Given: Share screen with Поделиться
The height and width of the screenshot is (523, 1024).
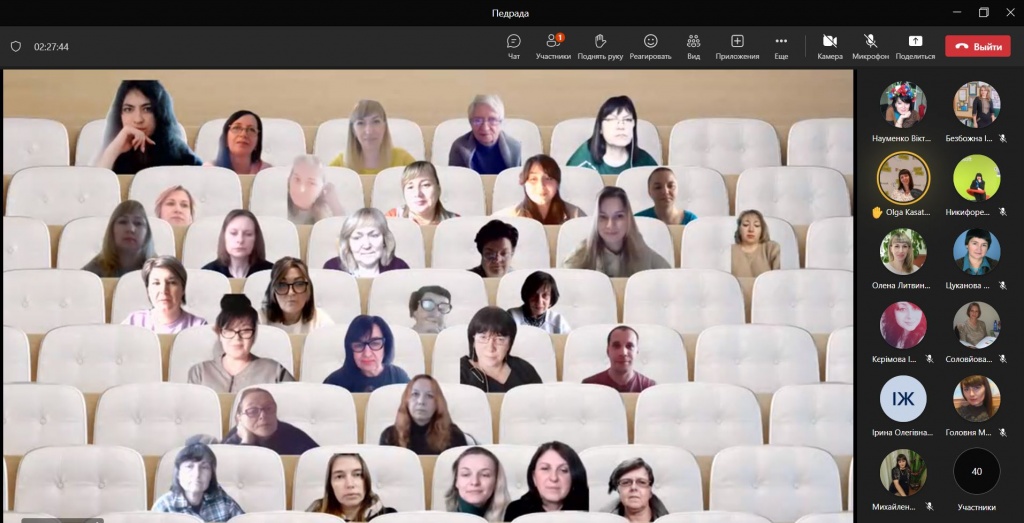Looking at the screenshot, I should pyautogui.click(x=915, y=46).
